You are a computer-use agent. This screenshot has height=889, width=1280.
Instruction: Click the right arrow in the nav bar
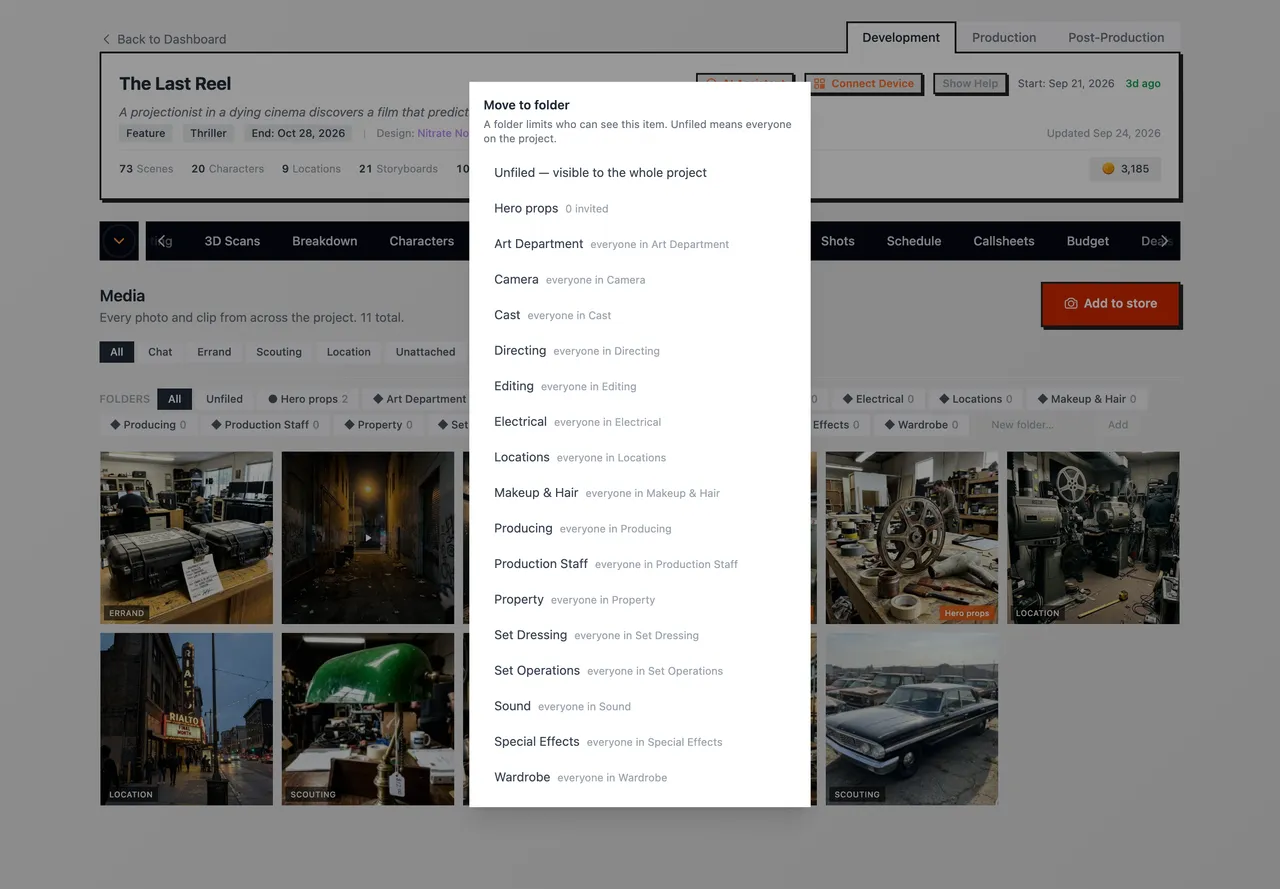(1164, 241)
